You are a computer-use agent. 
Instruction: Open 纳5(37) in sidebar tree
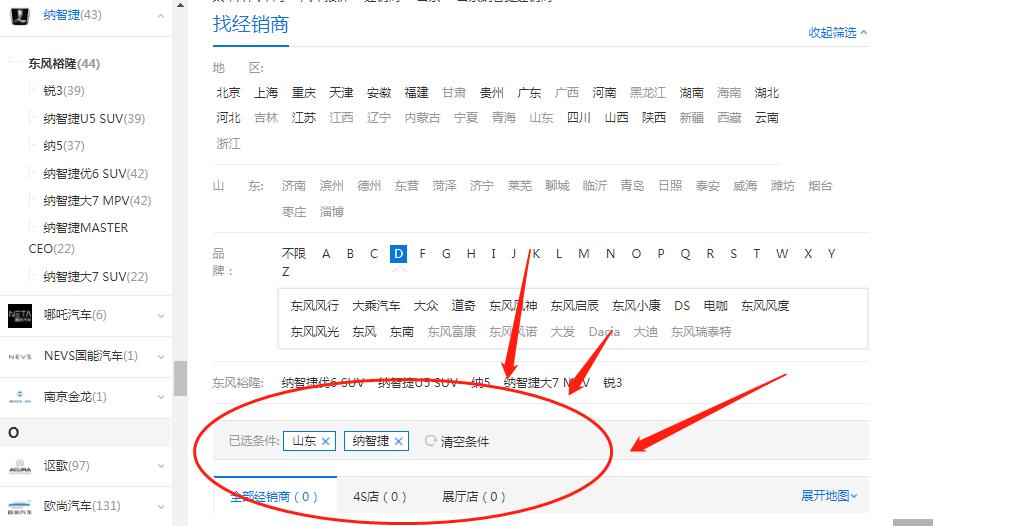(64, 146)
